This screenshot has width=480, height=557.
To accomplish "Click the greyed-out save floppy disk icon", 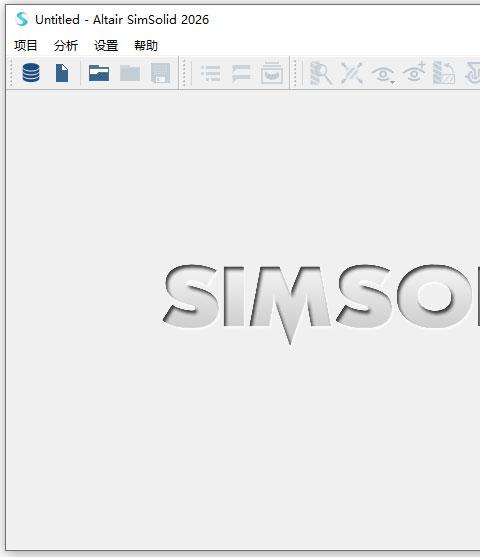I will point(161,73).
